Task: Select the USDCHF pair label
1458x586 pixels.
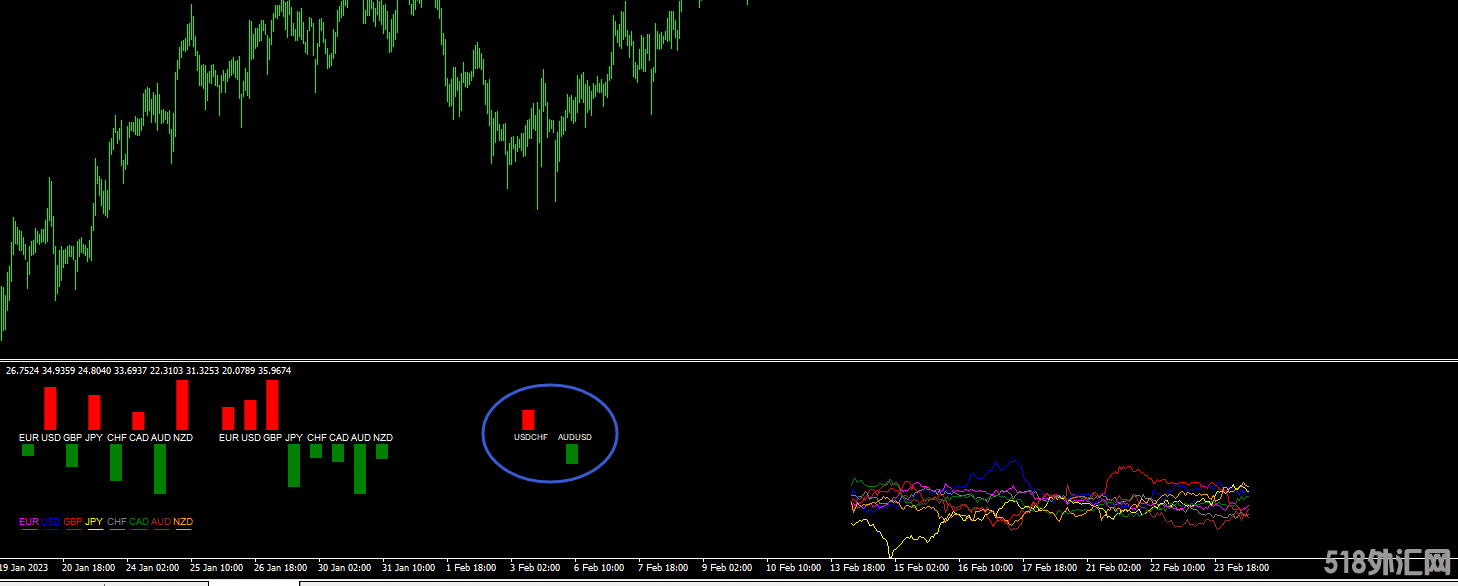Action: pyautogui.click(x=531, y=437)
